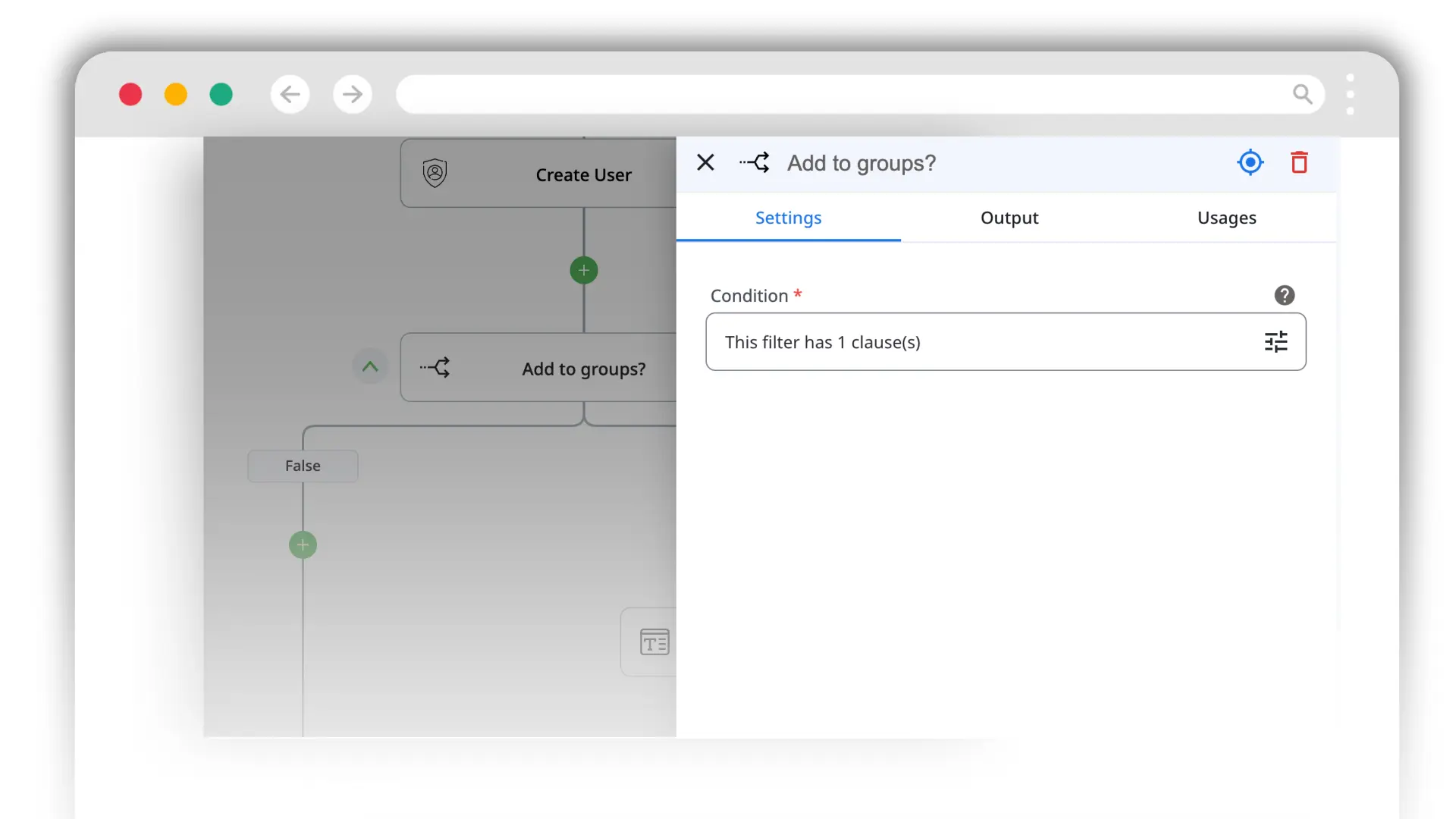
Task: Add step under the False branch plus
Action: coord(303,544)
